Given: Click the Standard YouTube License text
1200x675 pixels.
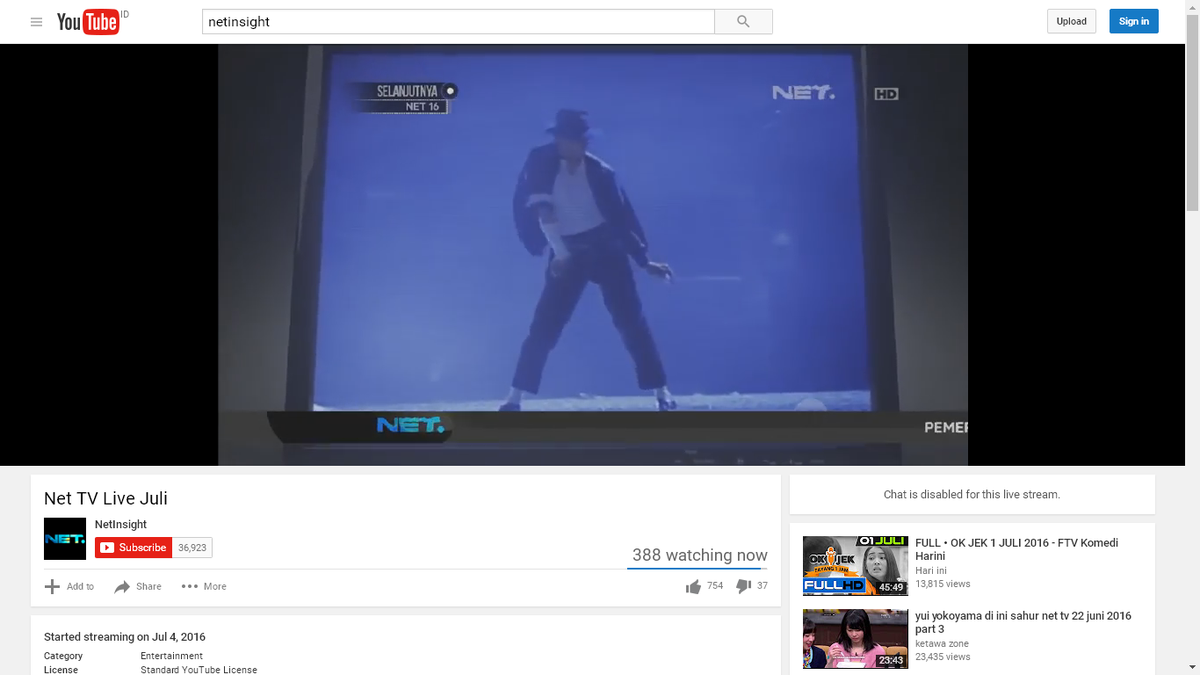Looking at the screenshot, I should point(199,670).
